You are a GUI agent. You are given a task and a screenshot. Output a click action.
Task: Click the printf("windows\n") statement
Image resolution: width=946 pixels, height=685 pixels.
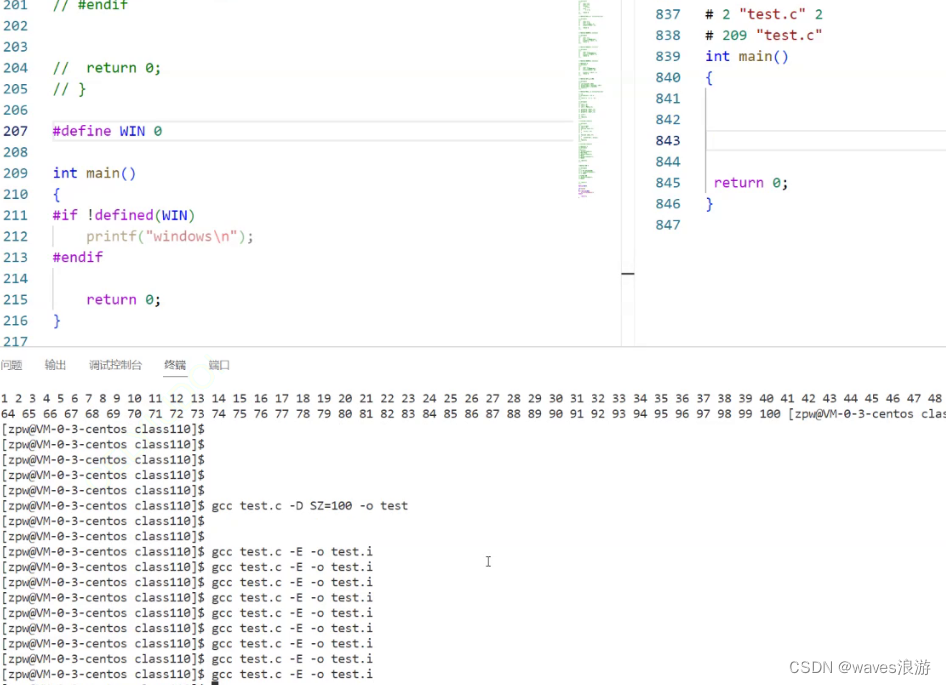point(170,237)
